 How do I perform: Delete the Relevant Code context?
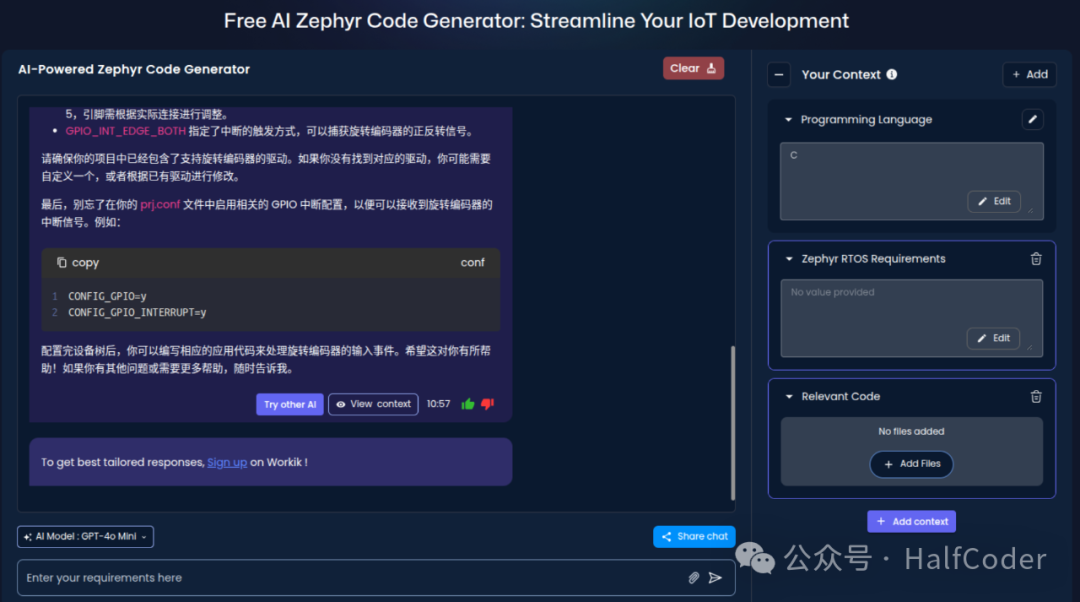(x=1036, y=396)
